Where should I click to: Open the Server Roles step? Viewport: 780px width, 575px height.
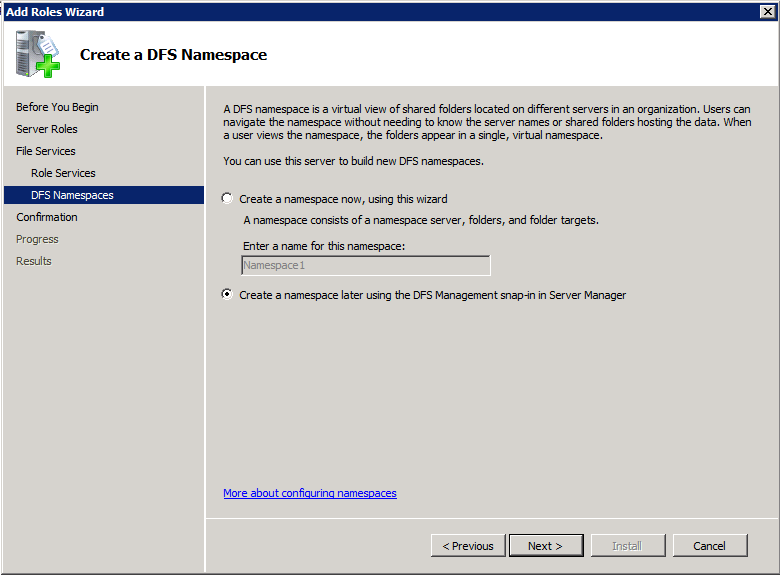click(x=47, y=129)
